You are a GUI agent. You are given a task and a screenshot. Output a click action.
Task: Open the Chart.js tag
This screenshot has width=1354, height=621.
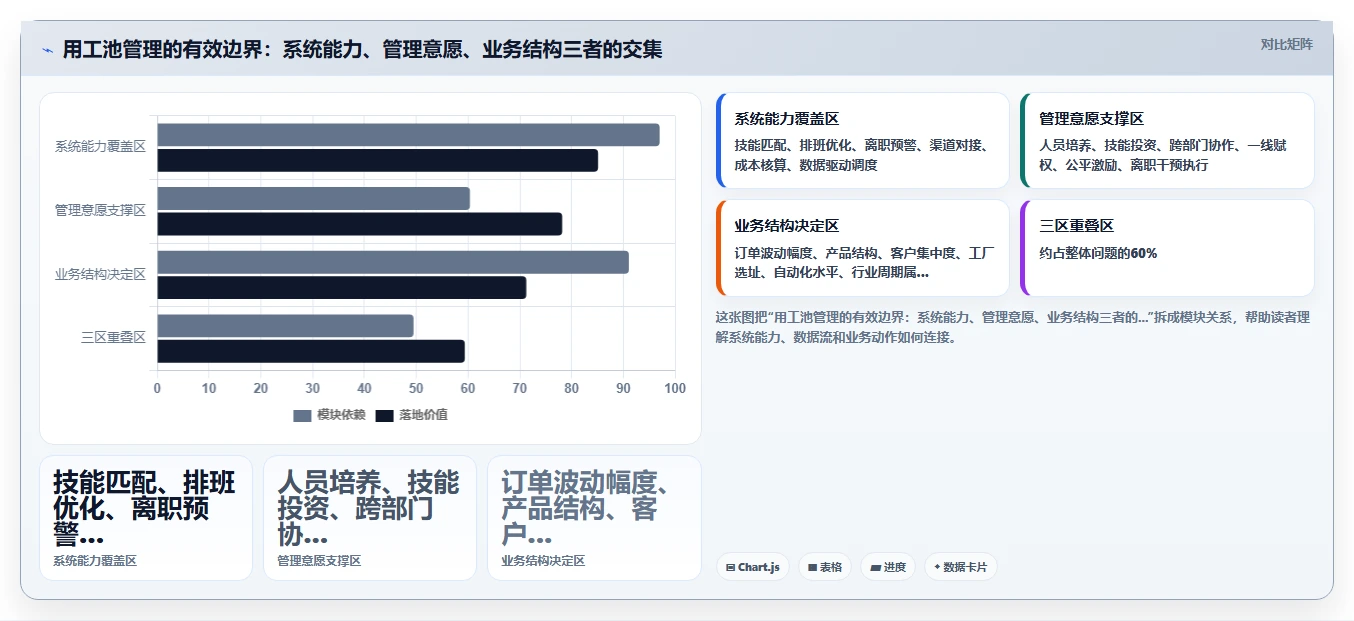[x=753, y=567]
